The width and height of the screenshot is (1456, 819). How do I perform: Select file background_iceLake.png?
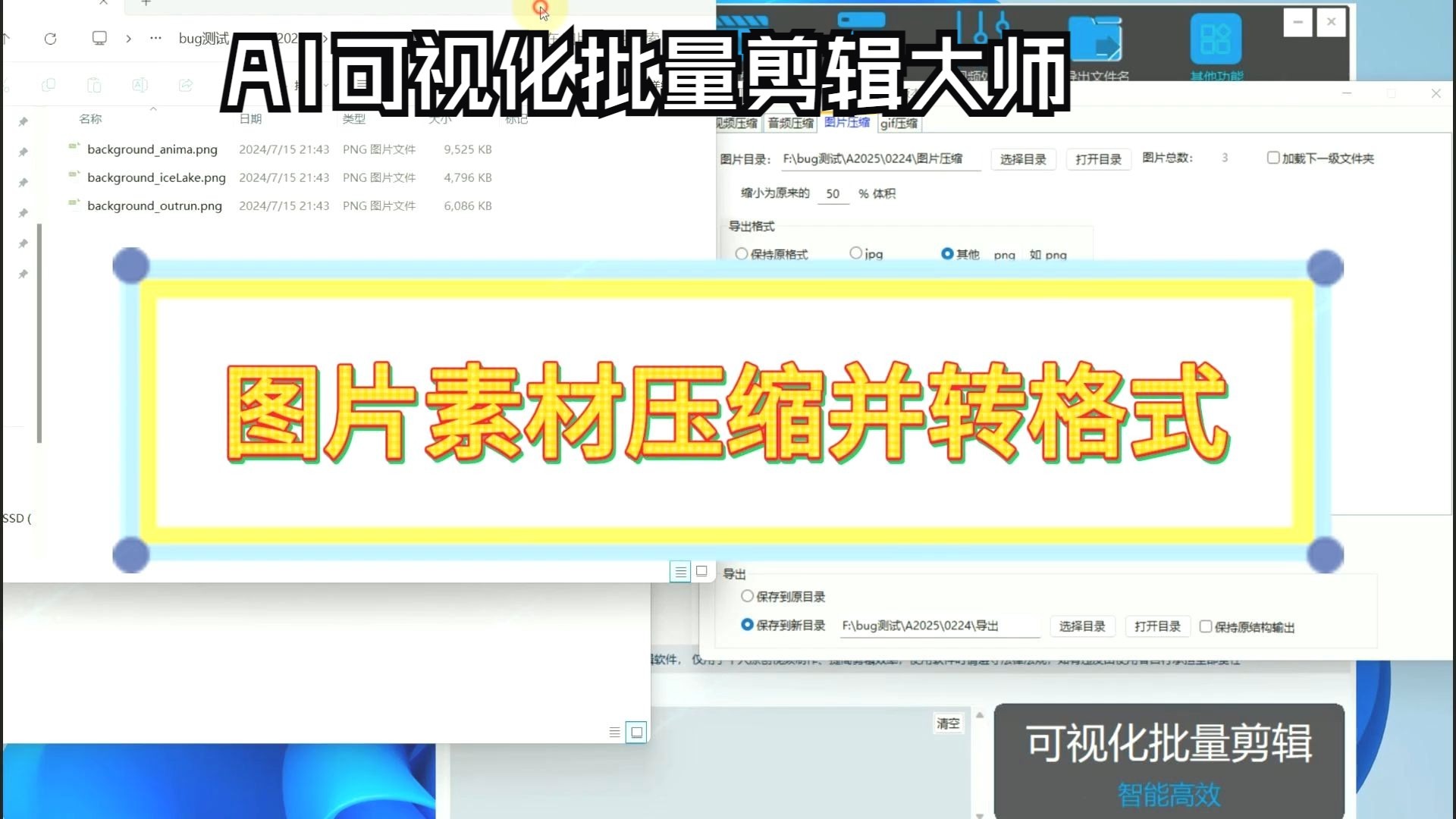pos(156,177)
